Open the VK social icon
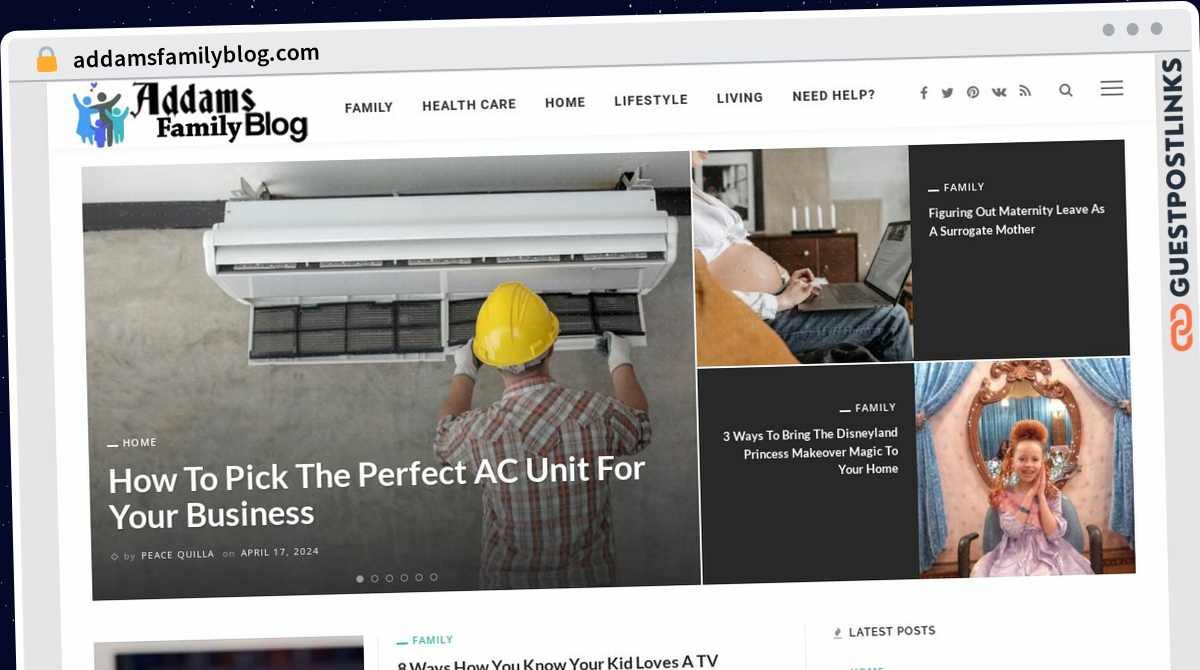 pyautogui.click(x=999, y=92)
